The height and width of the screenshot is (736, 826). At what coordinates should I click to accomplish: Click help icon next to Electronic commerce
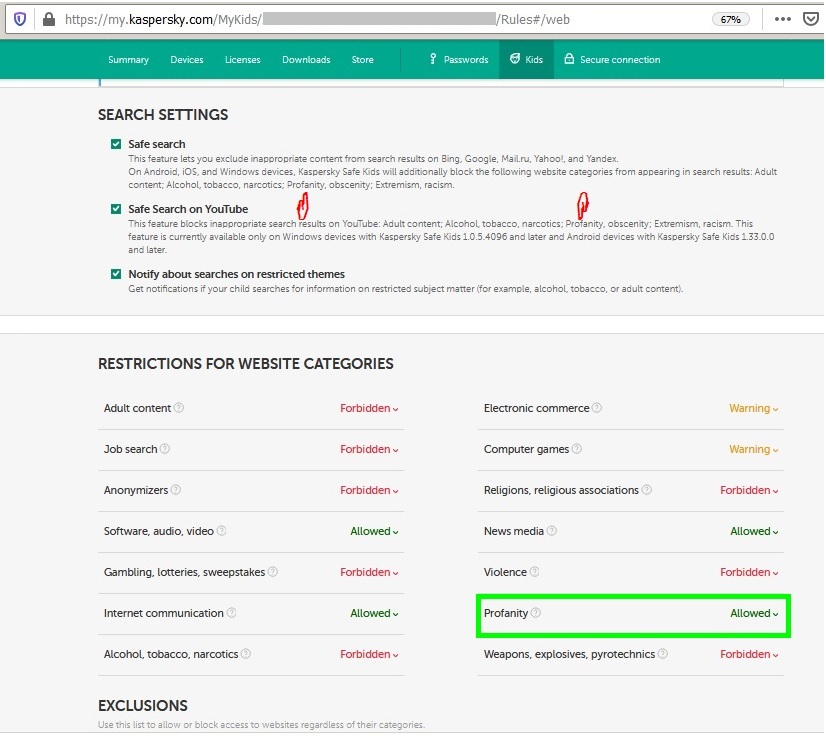tap(597, 408)
